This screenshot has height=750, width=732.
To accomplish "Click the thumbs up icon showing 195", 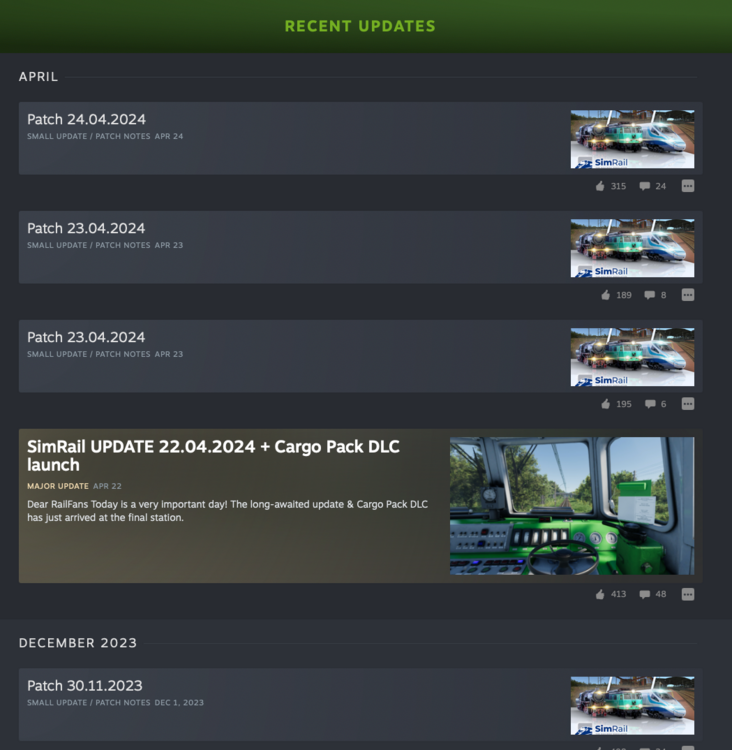I will point(606,404).
